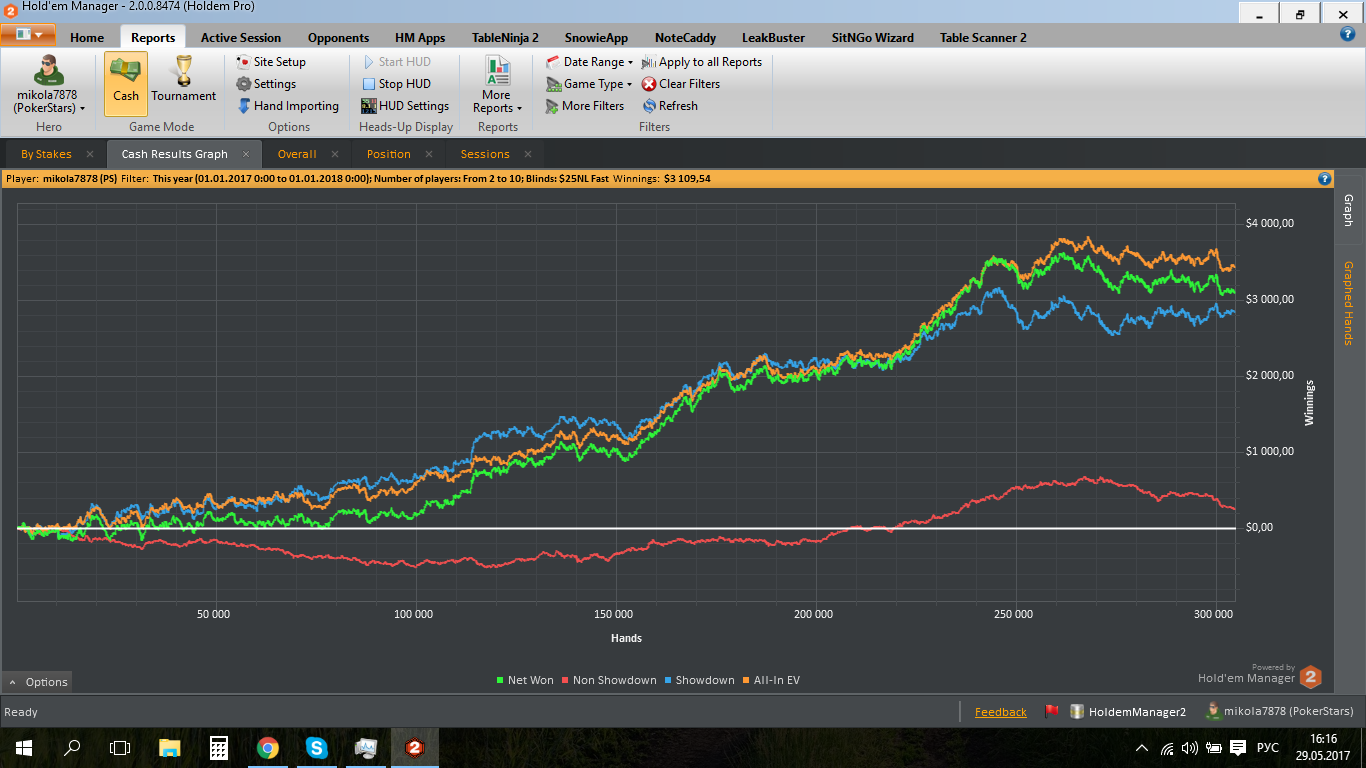Switch to the Overall report tab
1366x768 pixels.
(x=297, y=154)
